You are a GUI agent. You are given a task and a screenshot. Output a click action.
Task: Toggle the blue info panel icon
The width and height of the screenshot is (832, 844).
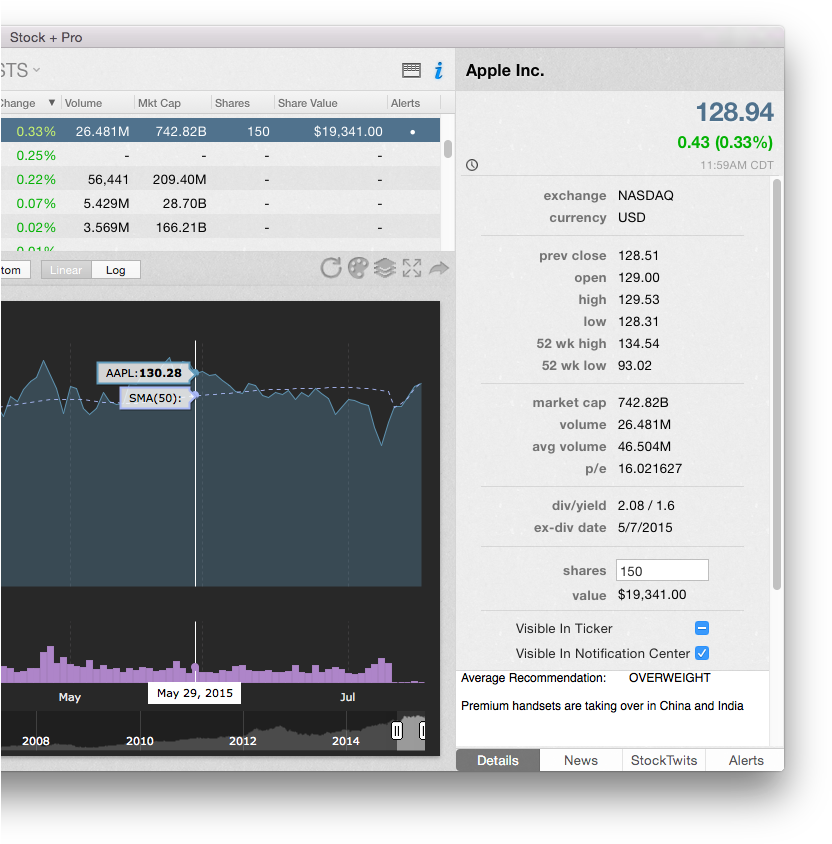pyautogui.click(x=439, y=70)
